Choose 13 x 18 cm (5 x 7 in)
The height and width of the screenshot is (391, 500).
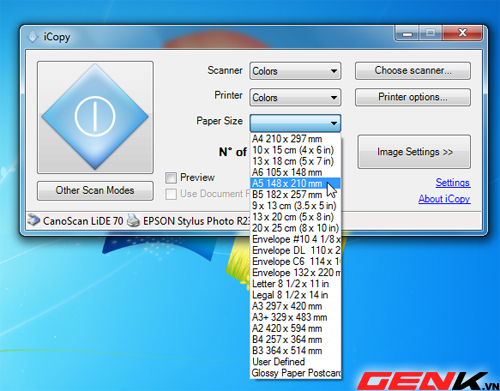click(x=295, y=161)
